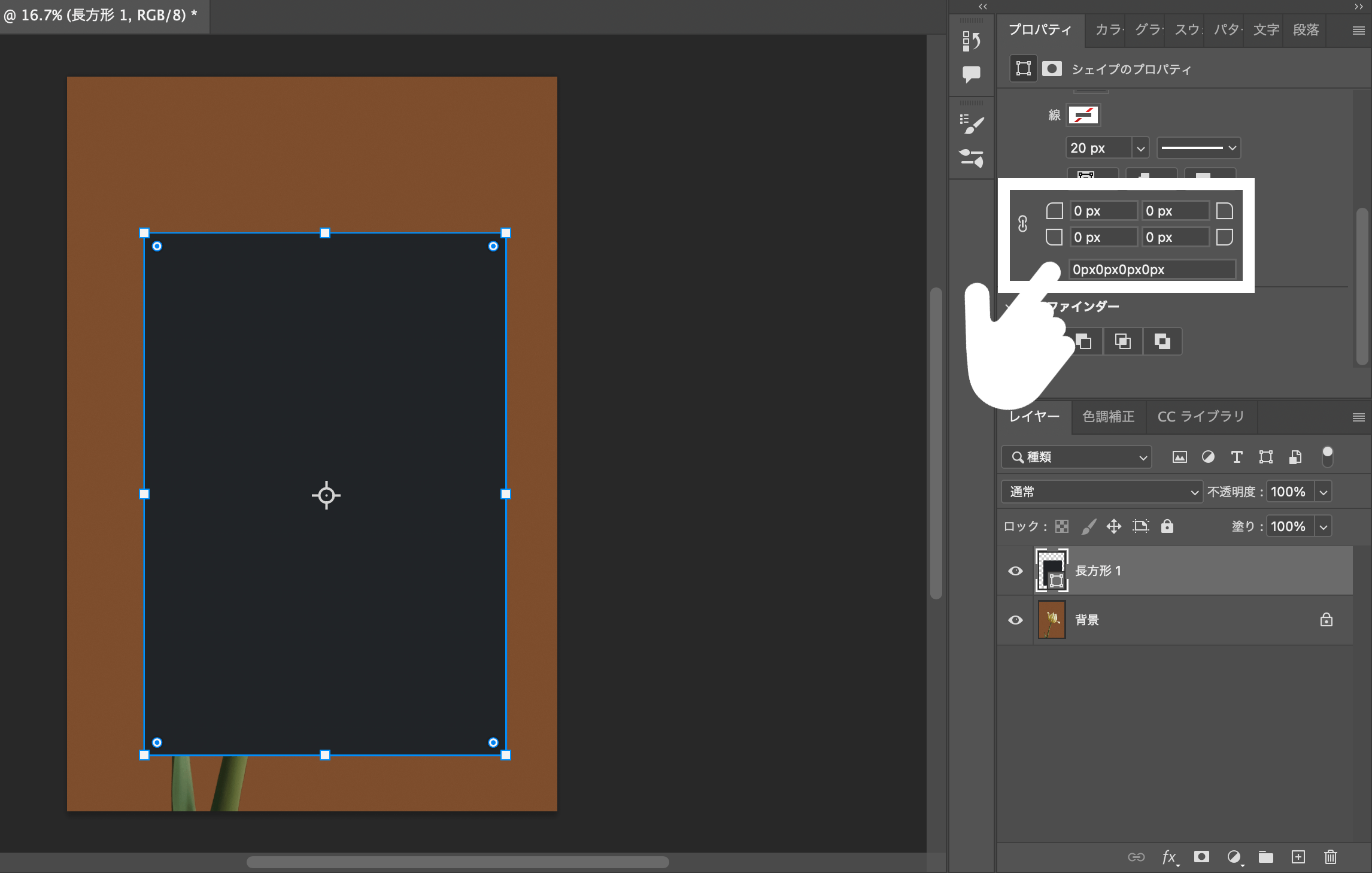1372x873 pixels.
Task: Click the add layer style fx icon
Action: coord(1169,857)
